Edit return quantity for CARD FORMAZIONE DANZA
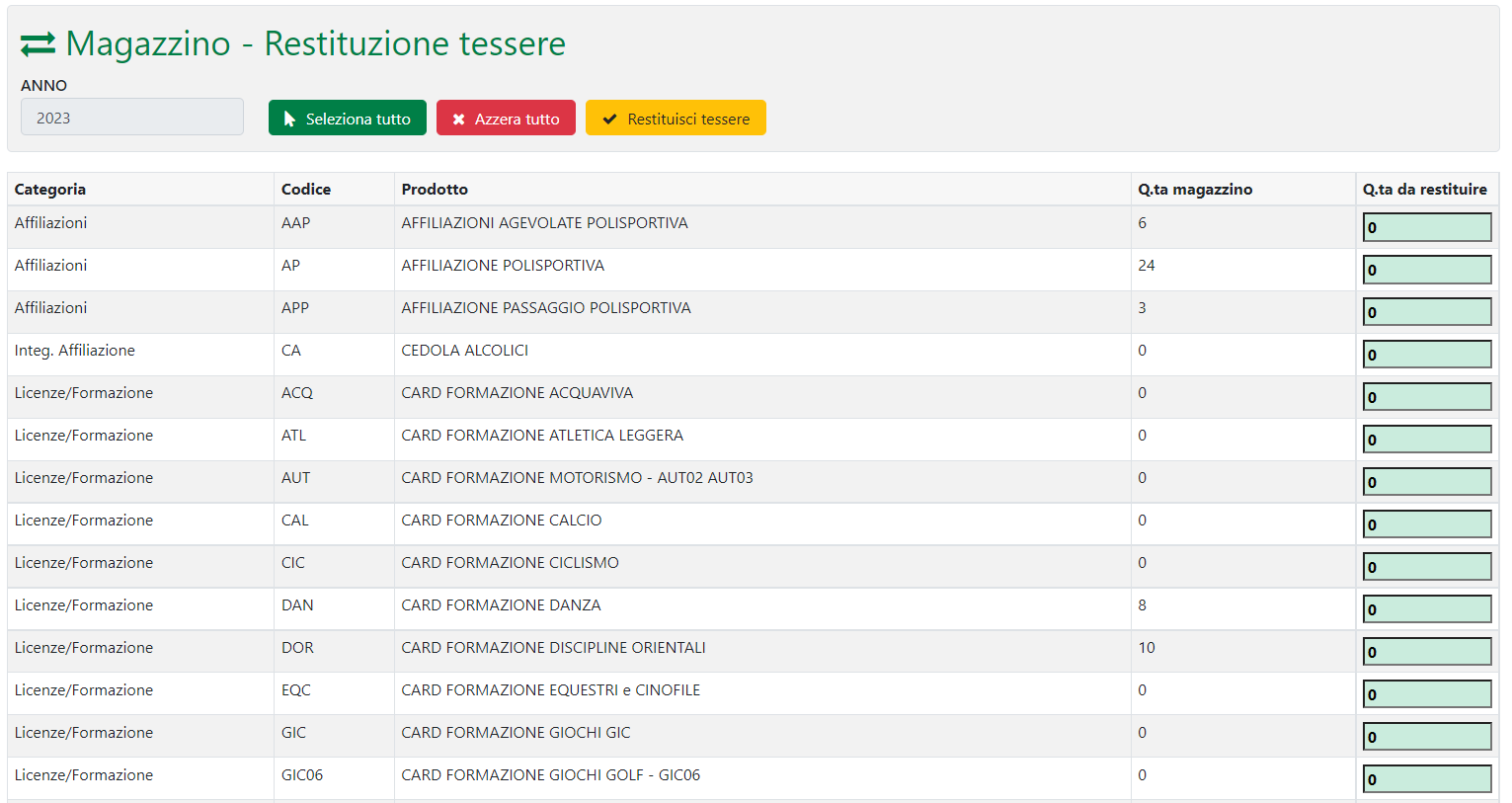The height and width of the screenshot is (803, 1512). (1426, 609)
